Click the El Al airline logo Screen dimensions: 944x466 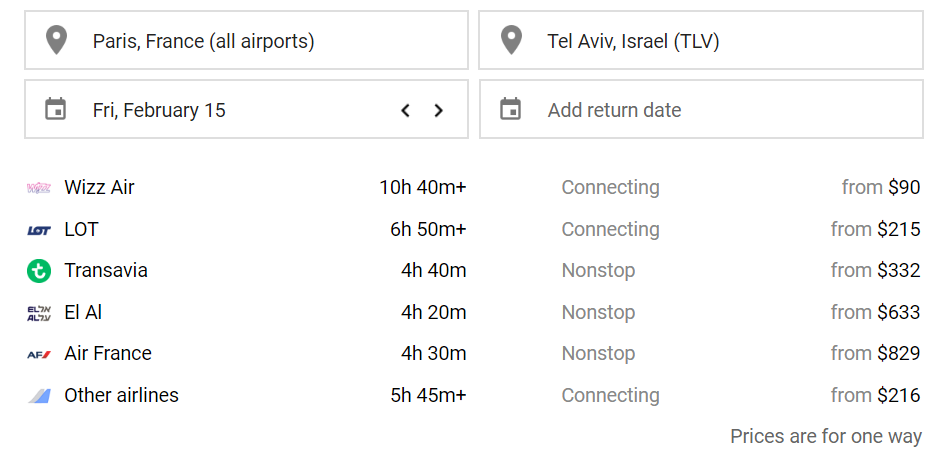pyautogui.click(x=39, y=313)
